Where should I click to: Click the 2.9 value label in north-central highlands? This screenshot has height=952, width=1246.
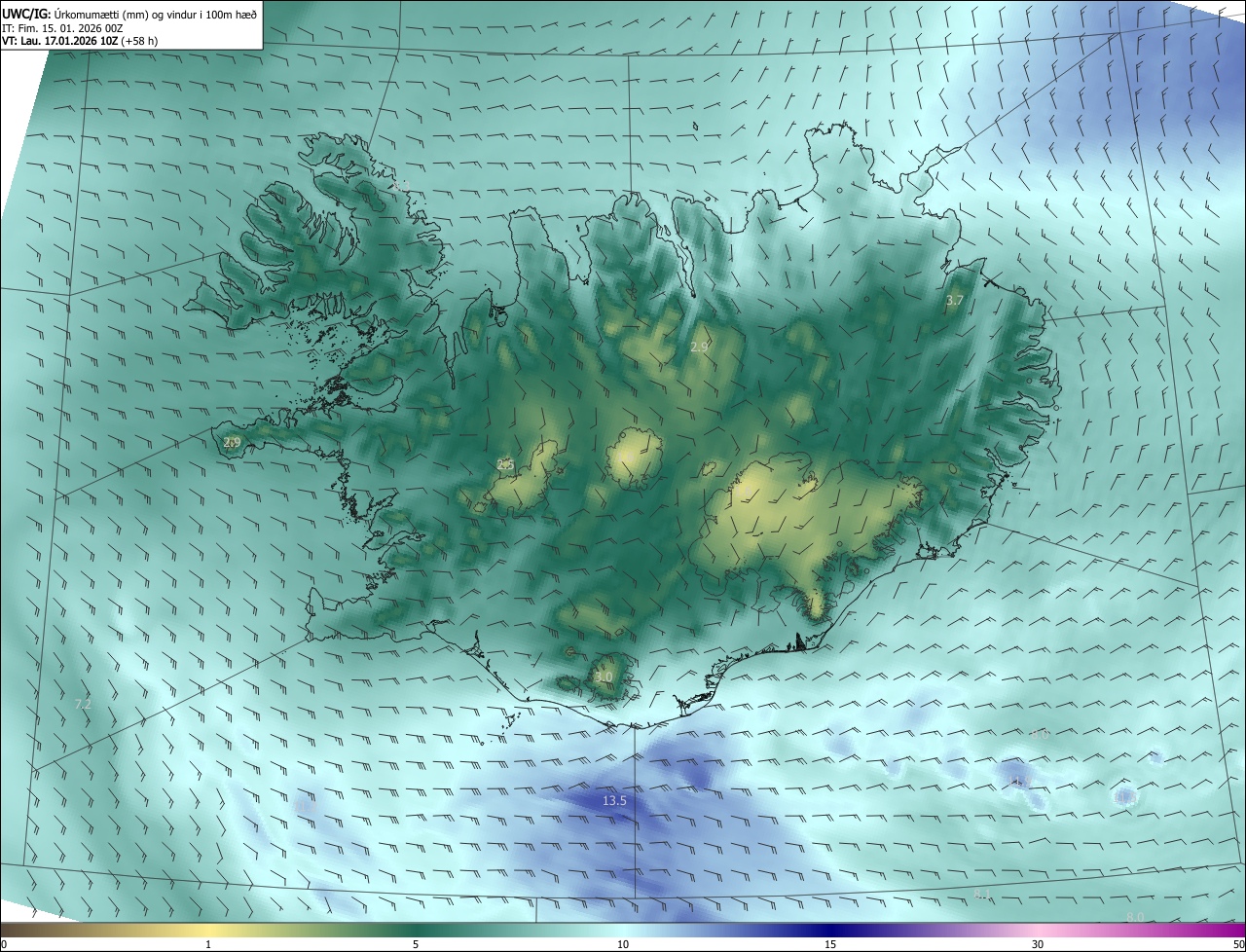(x=699, y=347)
